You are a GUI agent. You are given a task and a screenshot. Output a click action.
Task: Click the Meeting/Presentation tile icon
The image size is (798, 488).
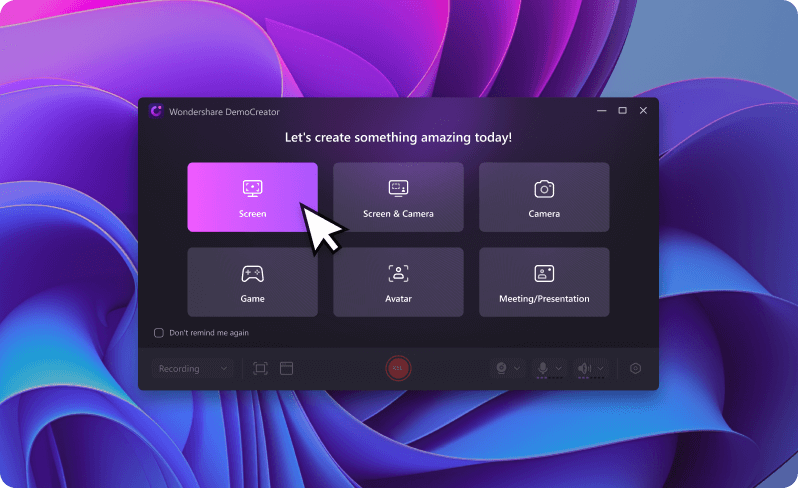(544, 273)
